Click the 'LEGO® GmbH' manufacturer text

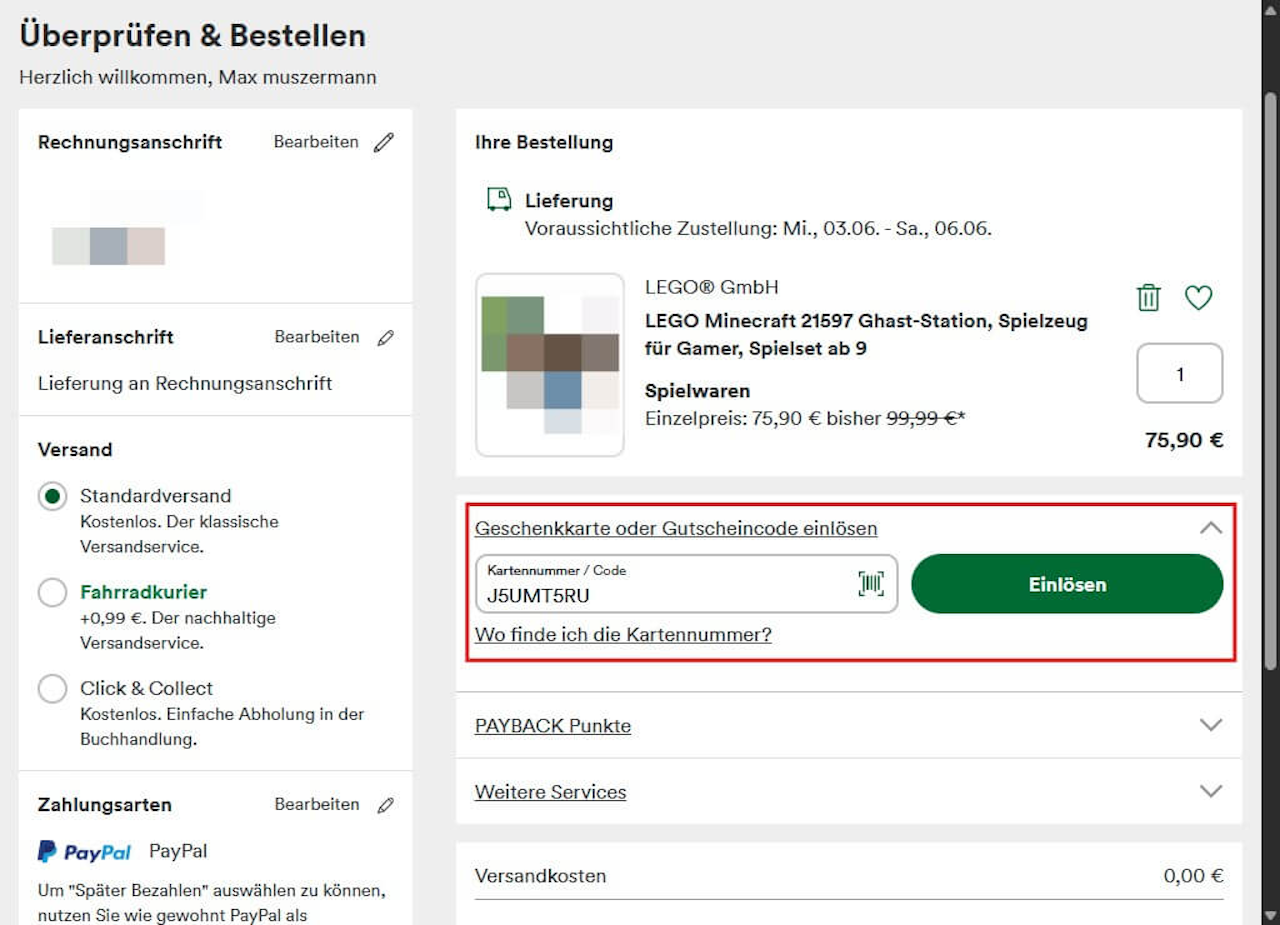tap(712, 287)
